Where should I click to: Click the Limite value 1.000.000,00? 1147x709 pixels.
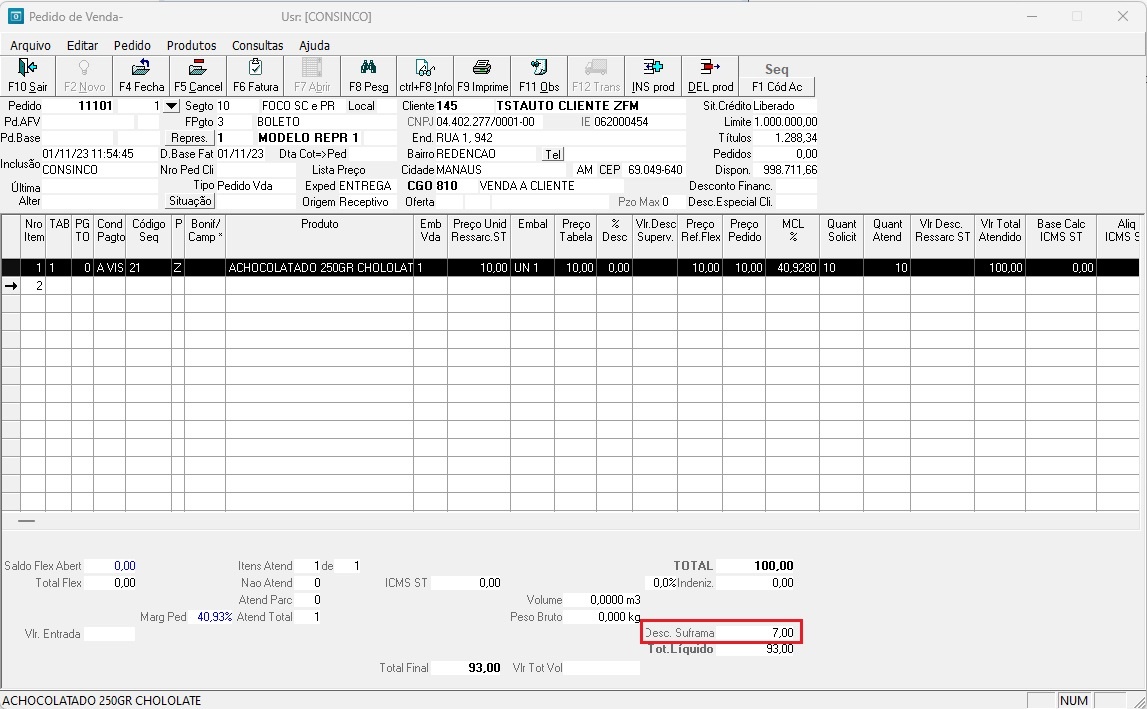(x=786, y=122)
